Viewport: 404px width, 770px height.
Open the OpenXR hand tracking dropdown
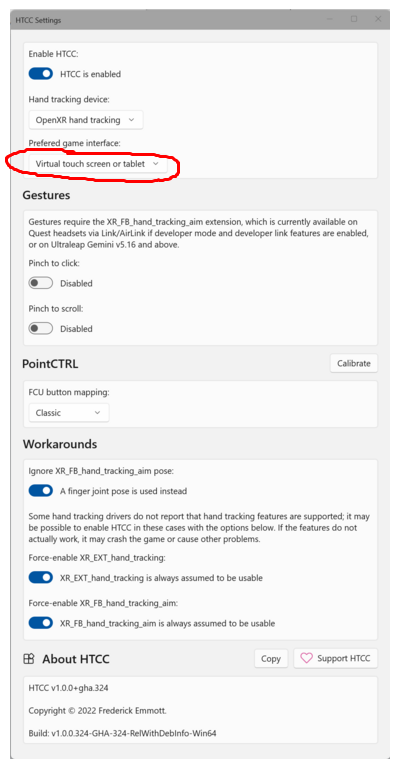[x=86, y=120]
